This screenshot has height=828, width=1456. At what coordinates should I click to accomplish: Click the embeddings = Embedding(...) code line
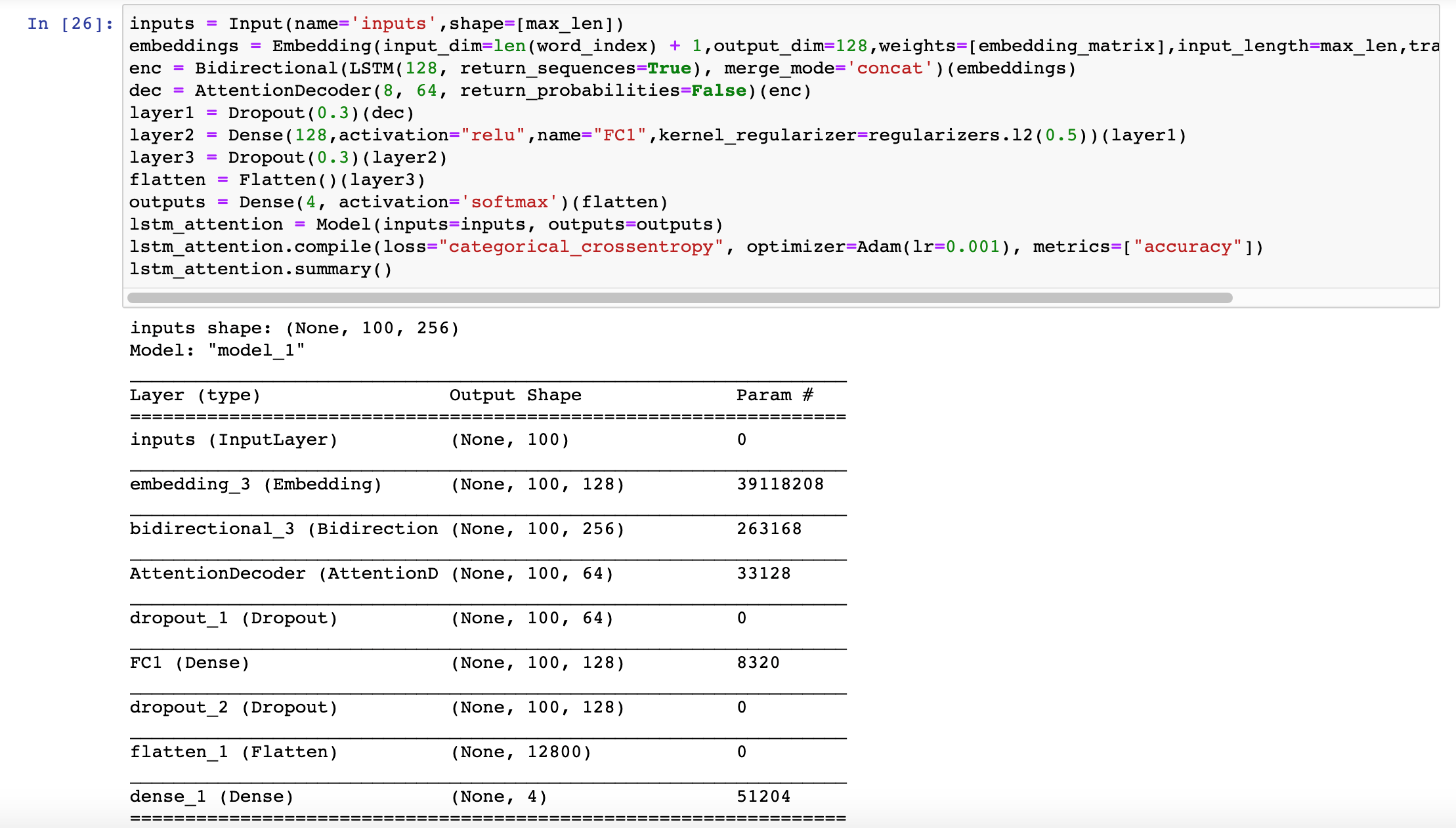[x=784, y=46]
